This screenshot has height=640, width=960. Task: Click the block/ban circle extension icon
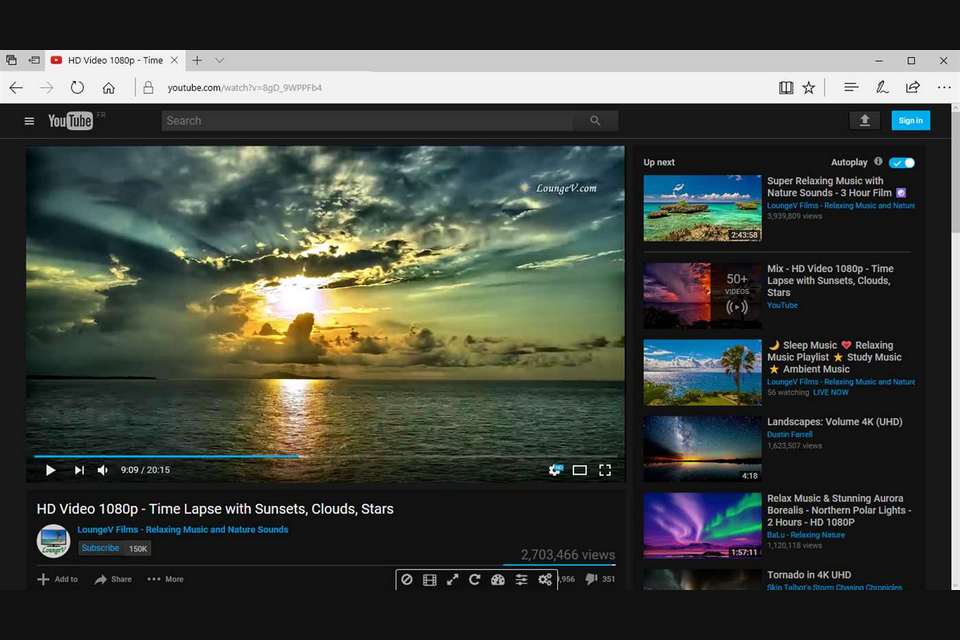(407, 579)
